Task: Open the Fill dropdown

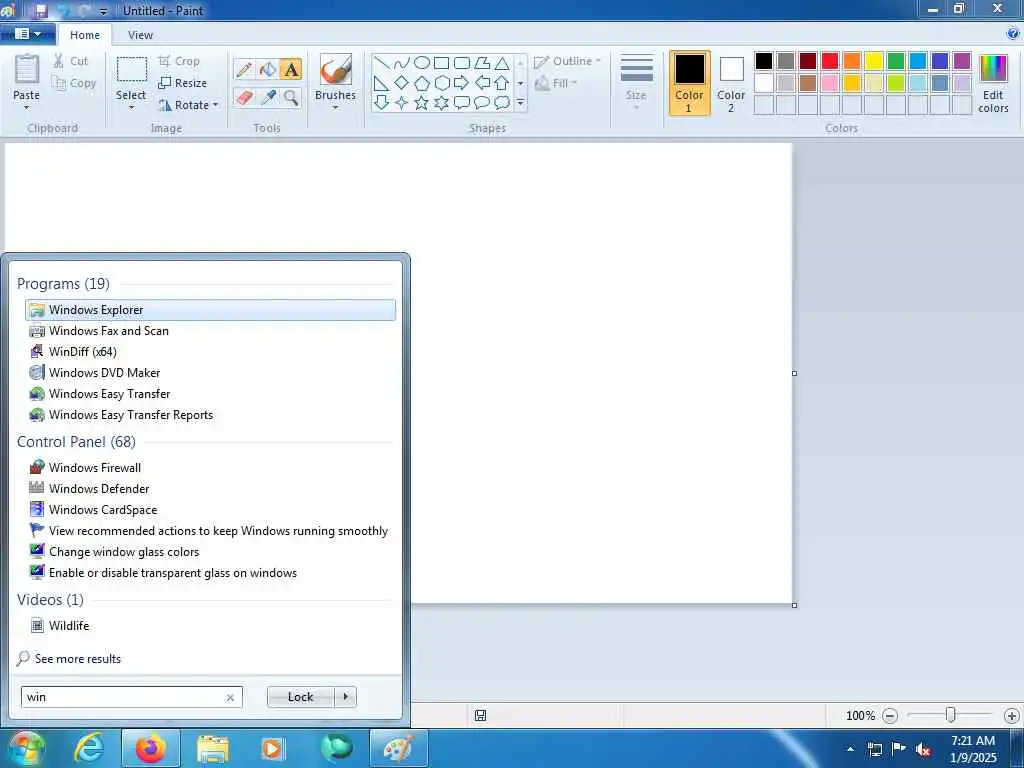Action: (556, 83)
